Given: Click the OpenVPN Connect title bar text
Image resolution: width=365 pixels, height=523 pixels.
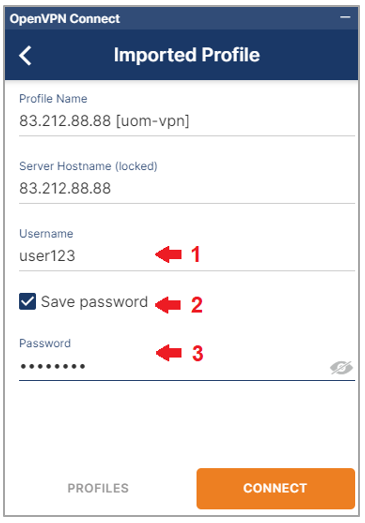Looking at the screenshot, I should (65, 19).
